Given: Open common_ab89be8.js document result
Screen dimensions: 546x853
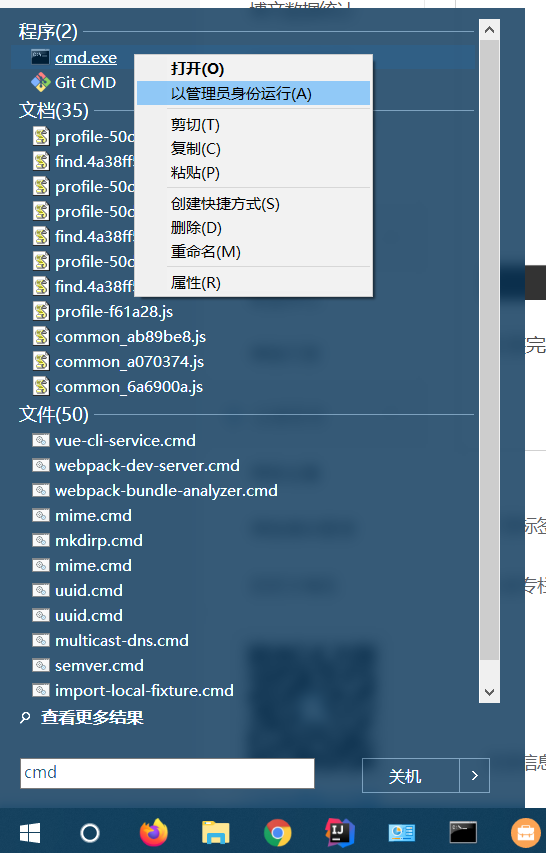Looking at the screenshot, I should pos(131,337).
